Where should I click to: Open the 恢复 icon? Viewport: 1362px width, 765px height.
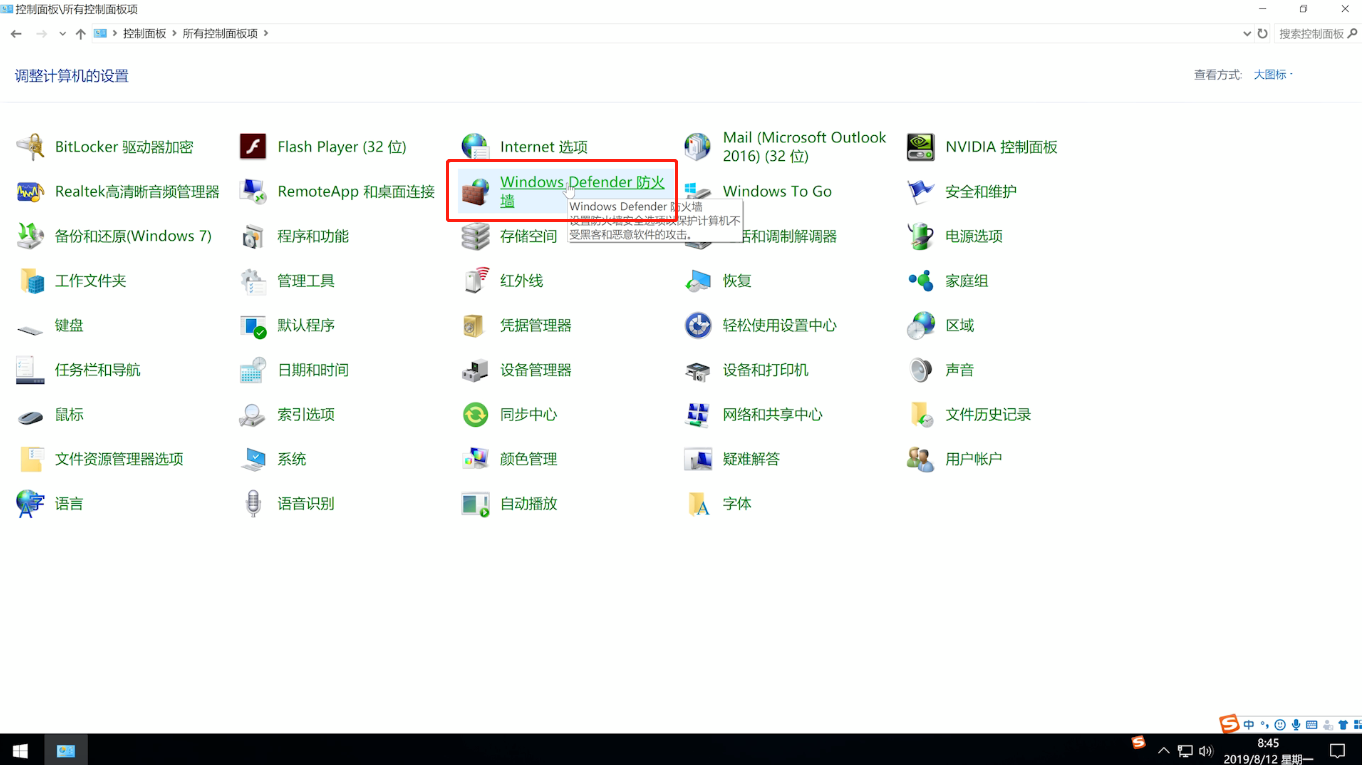698,281
